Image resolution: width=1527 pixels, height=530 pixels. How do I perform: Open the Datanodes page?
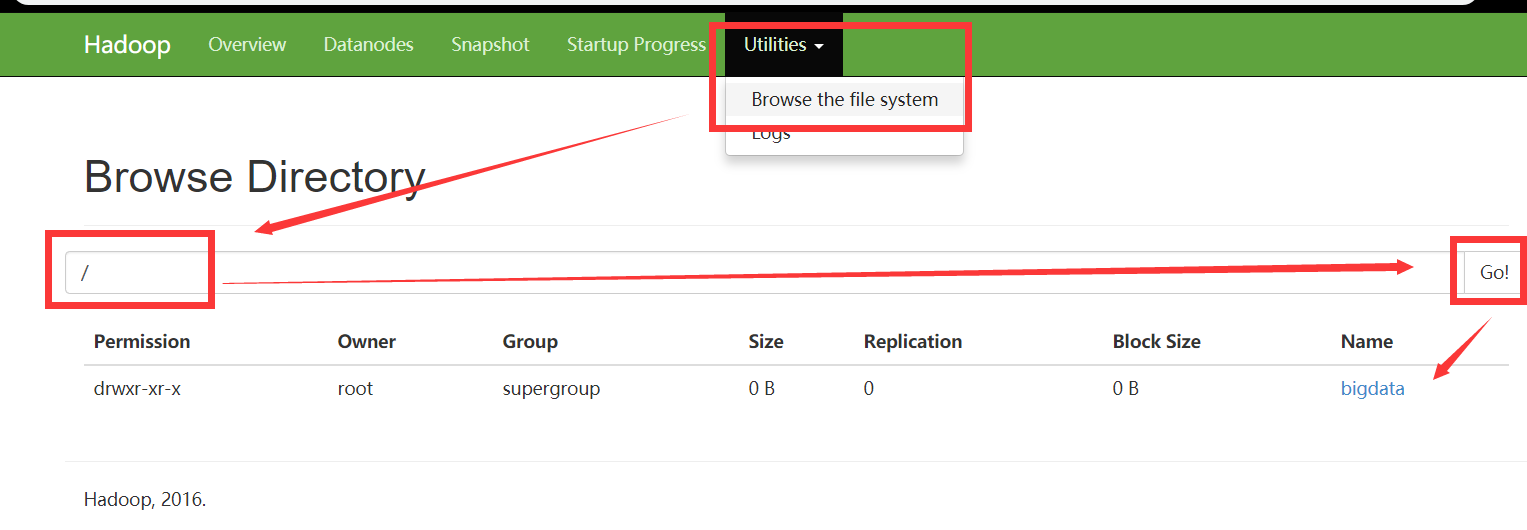tap(368, 45)
